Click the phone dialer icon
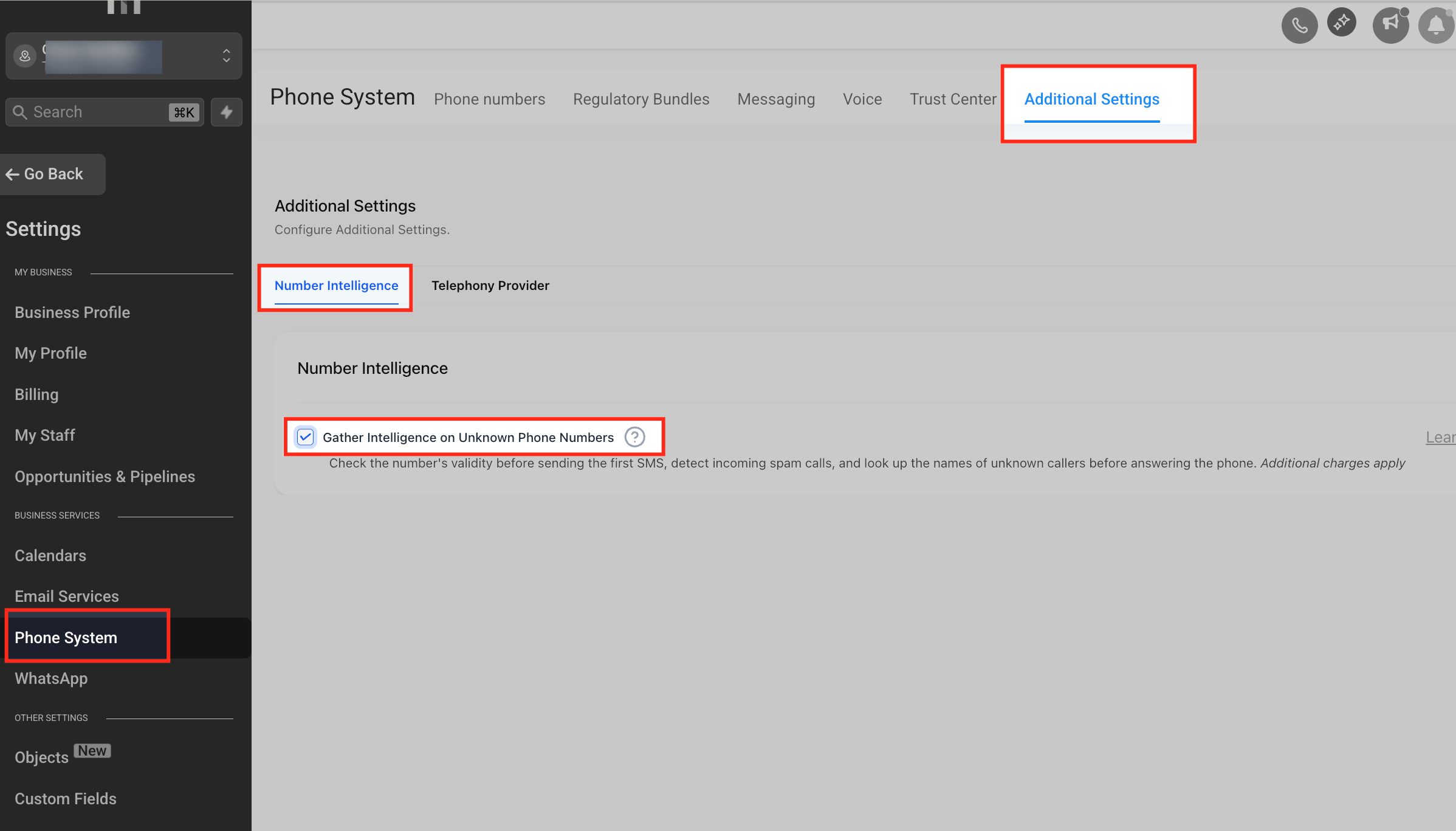This screenshot has width=1456, height=831. click(1299, 26)
